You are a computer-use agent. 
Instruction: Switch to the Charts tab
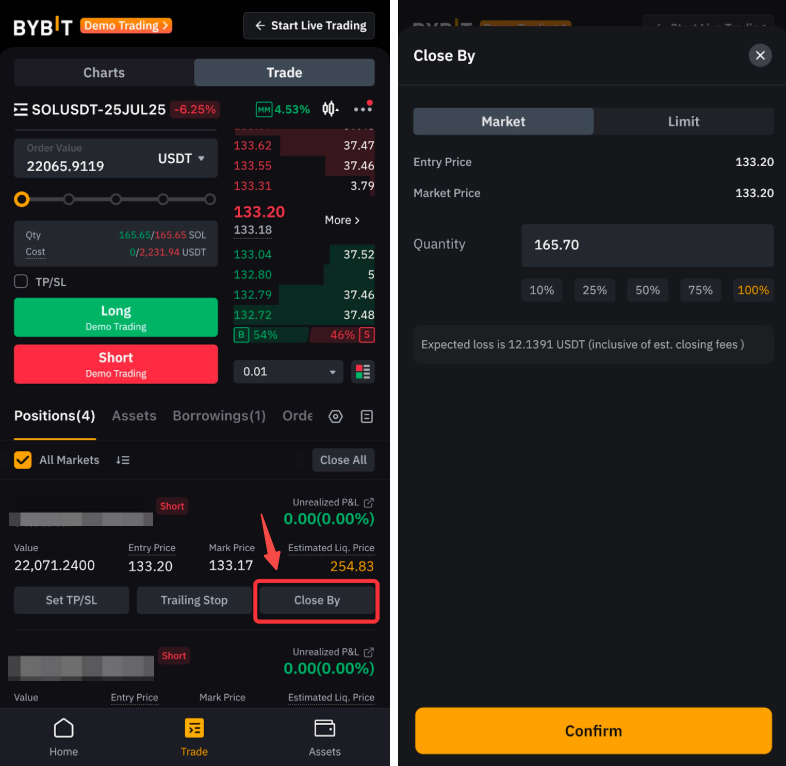pos(104,72)
